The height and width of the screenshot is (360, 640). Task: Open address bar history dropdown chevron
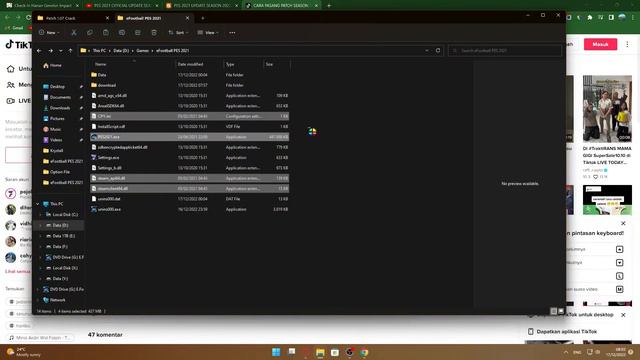(x=427, y=51)
